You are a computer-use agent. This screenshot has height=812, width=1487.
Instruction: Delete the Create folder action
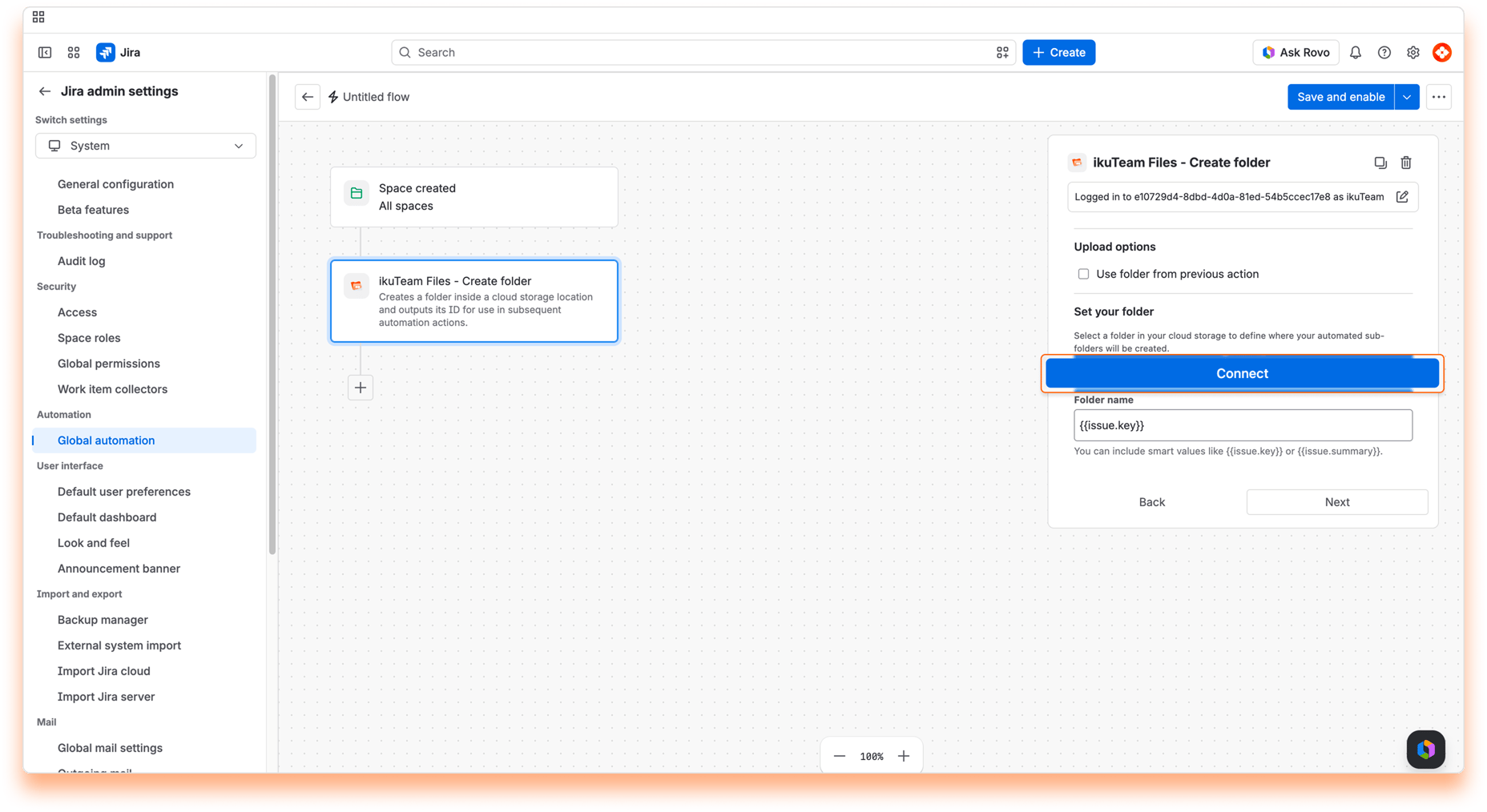tap(1406, 163)
